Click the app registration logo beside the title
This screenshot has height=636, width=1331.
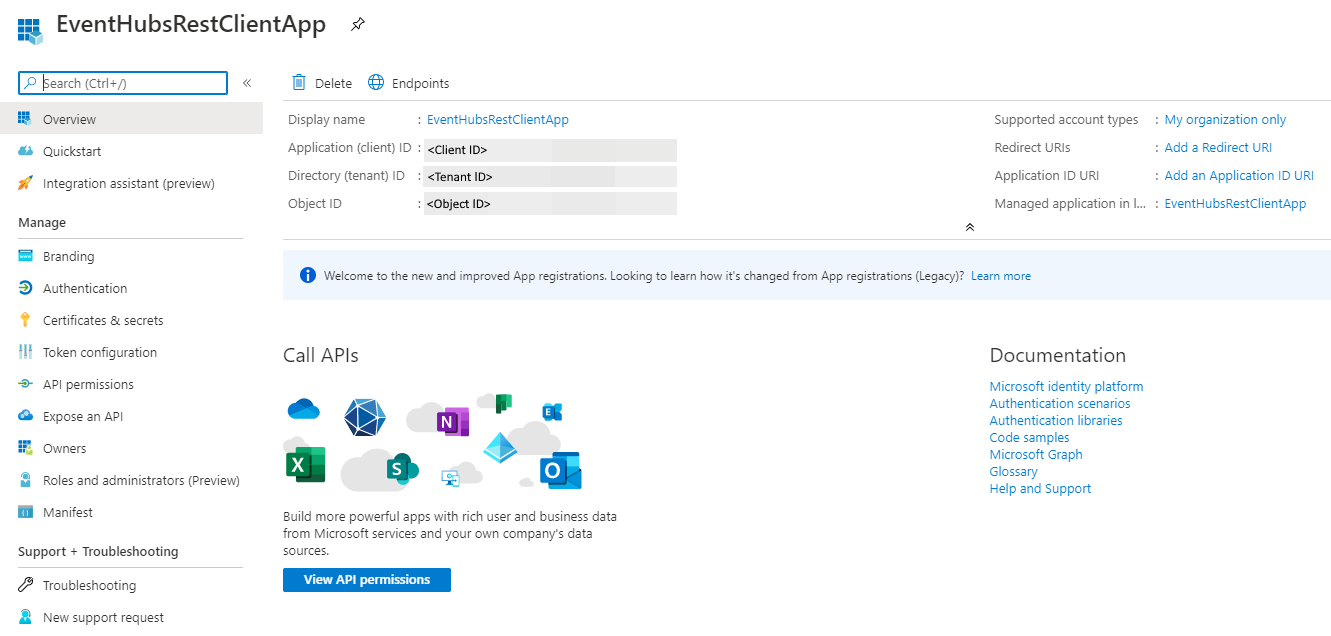pos(29,31)
